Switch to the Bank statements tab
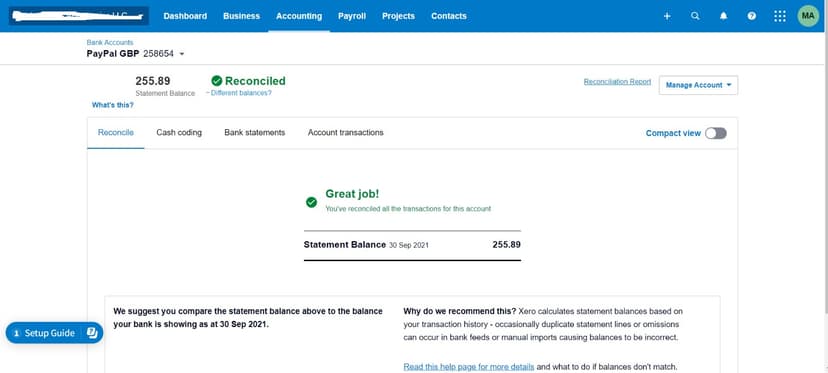The height and width of the screenshot is (373, 828). pos(255,133)
